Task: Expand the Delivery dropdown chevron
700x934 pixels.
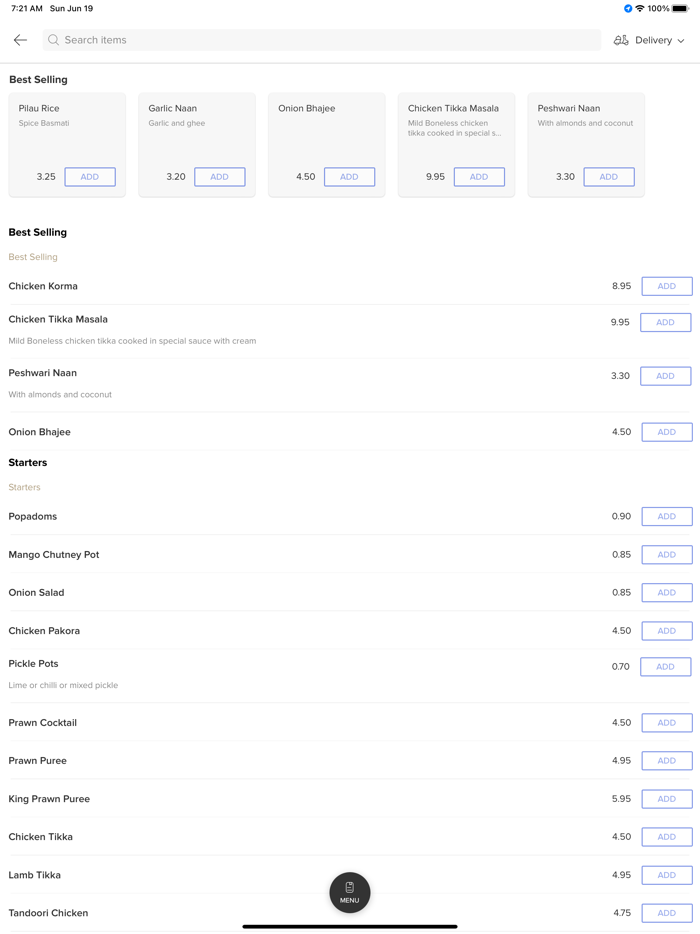Action: pos(681,41)
